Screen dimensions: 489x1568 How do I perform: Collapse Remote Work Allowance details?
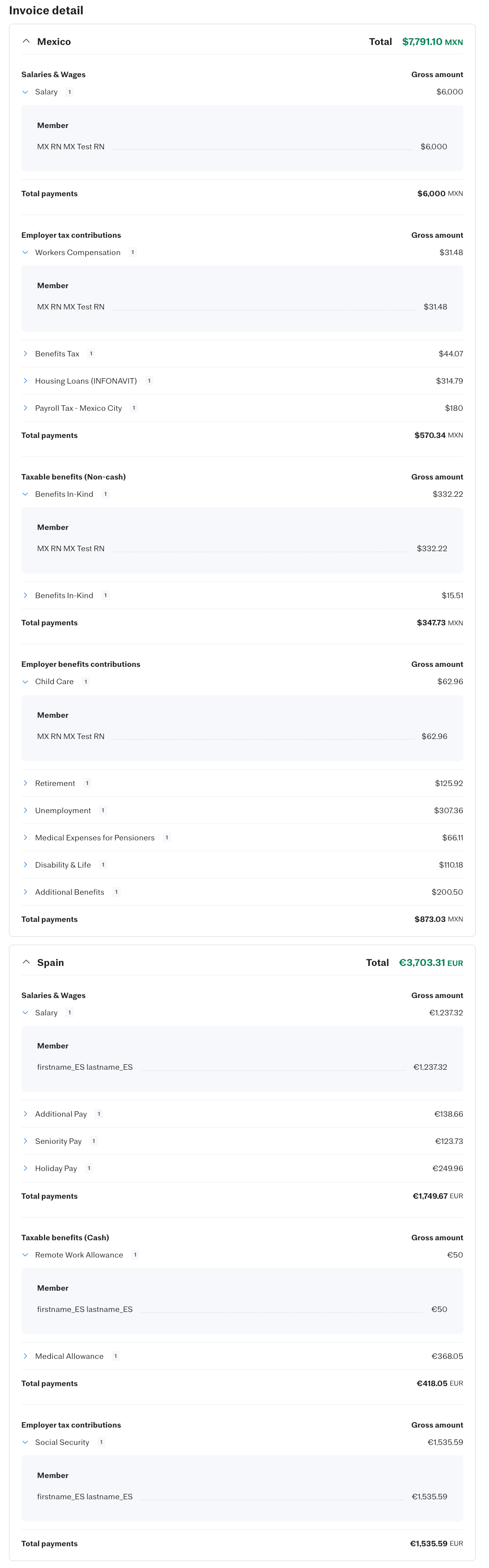point(25,1255)
